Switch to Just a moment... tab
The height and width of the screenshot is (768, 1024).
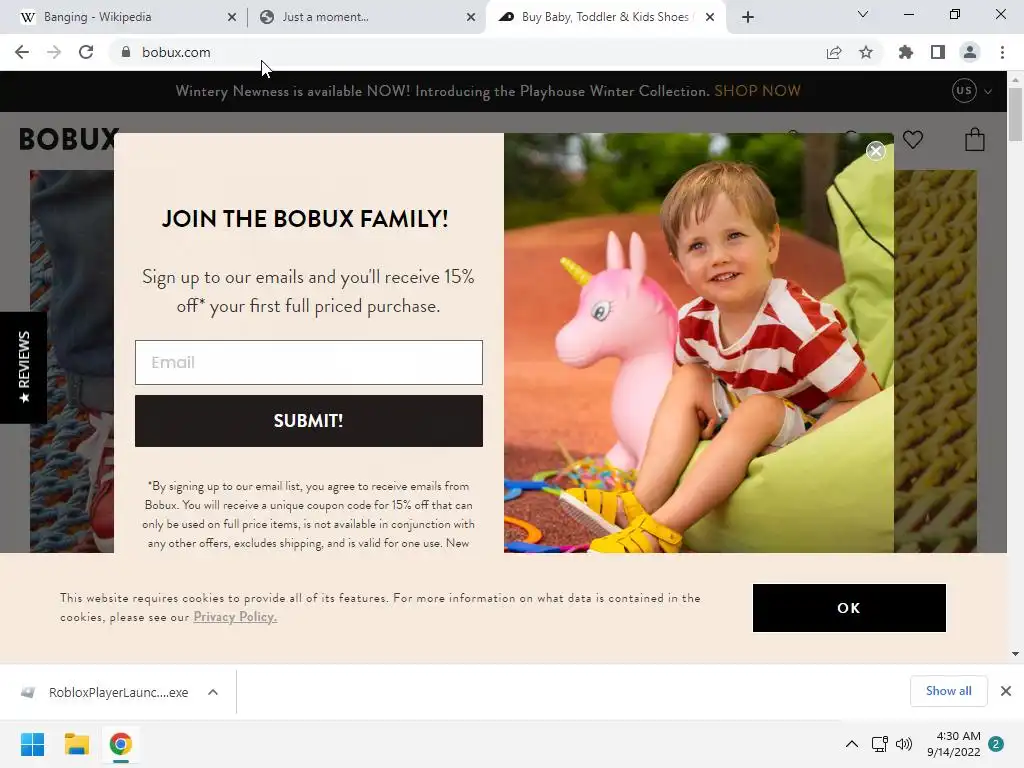pyautogui.click(x=325, y=17)
